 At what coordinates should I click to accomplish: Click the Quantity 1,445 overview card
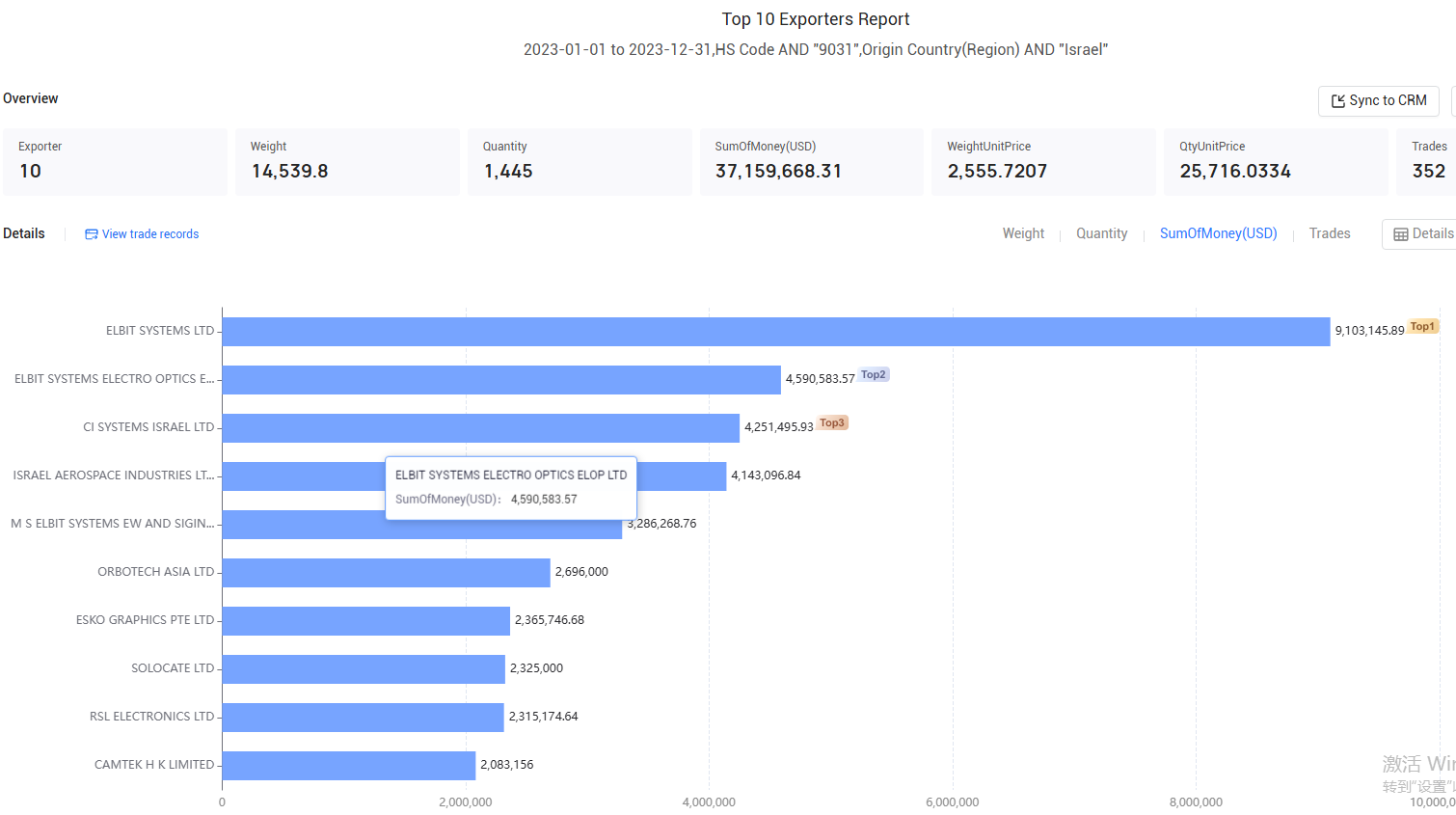click(580, 162)
